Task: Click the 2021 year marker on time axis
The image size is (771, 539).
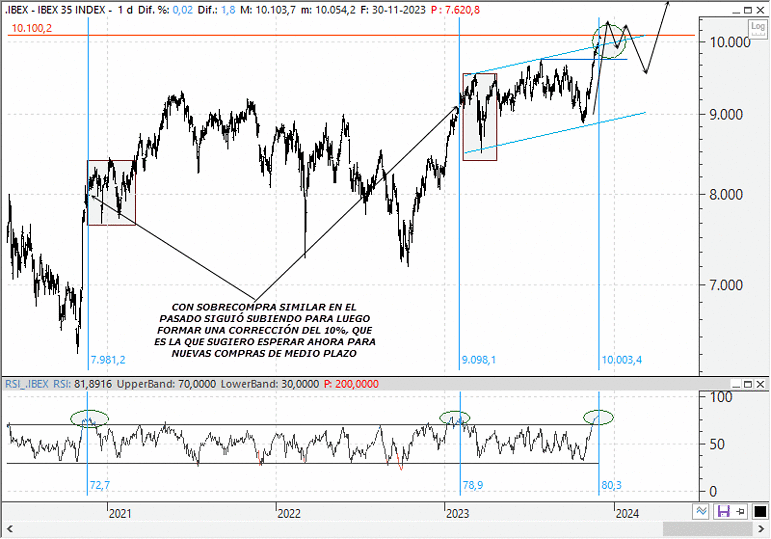Action: (x=120, y=513)
